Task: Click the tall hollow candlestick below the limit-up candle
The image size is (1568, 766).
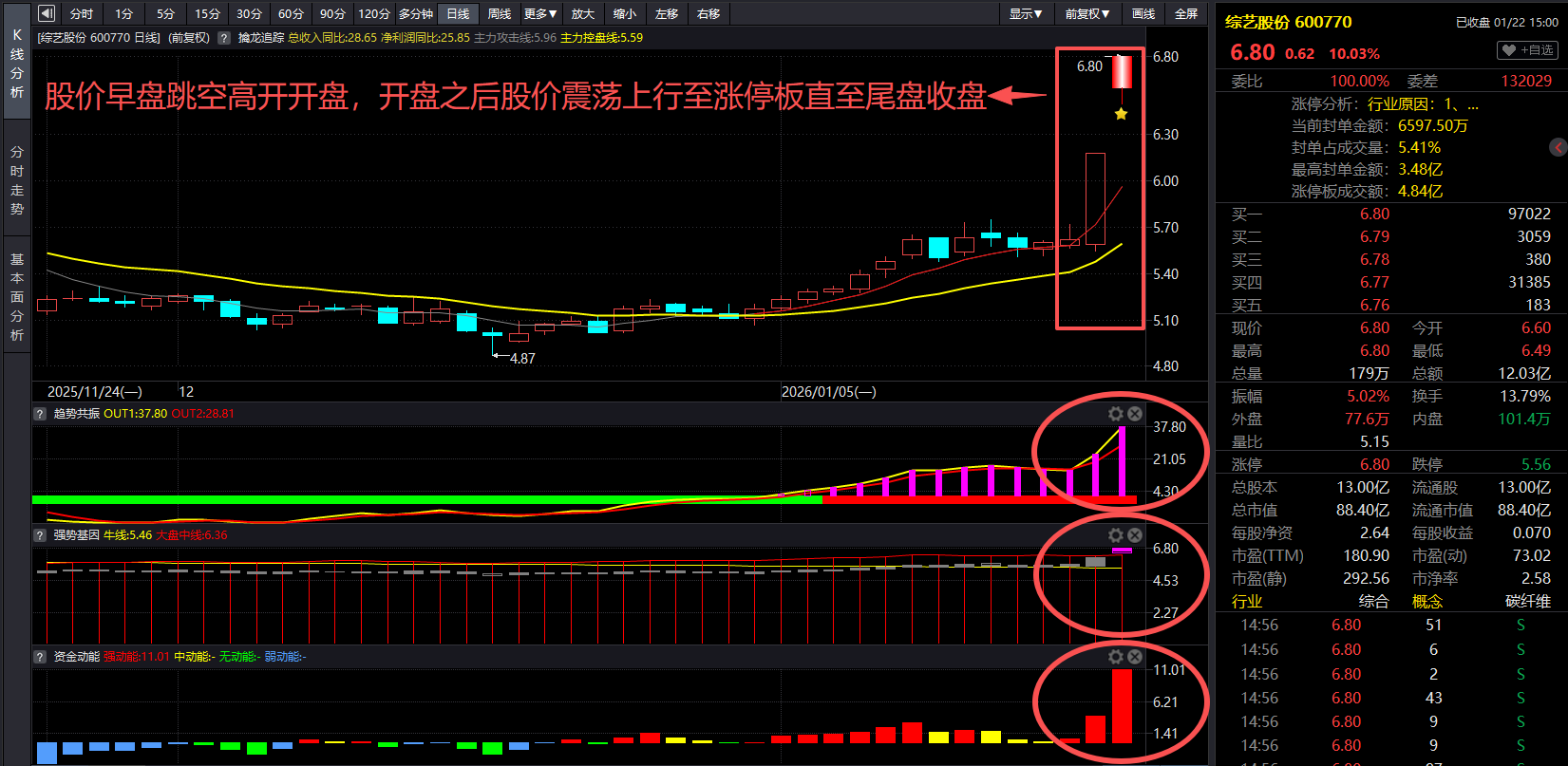Action: click(x=1095, y=199)
